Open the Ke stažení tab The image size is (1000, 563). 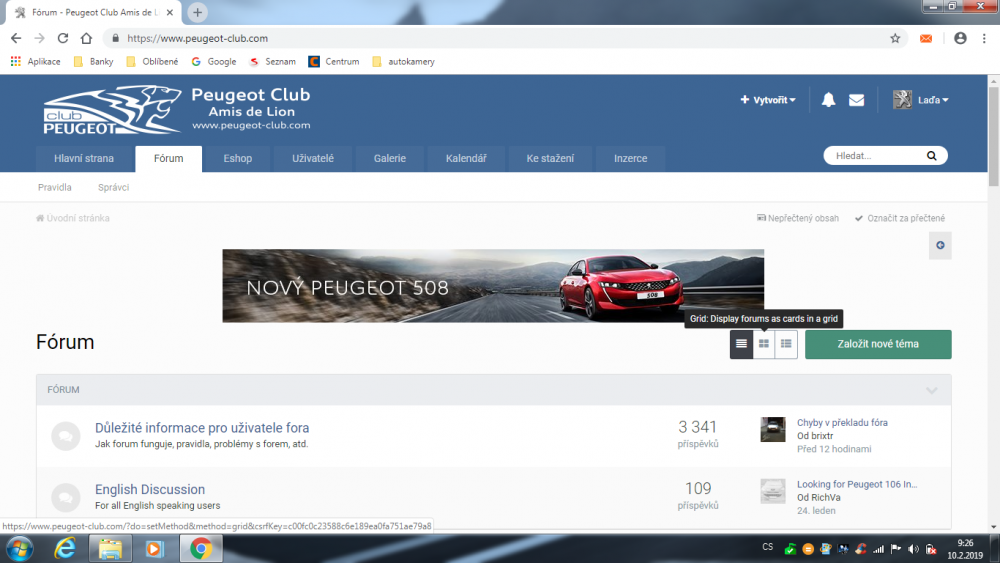click(x=550, y=158)
